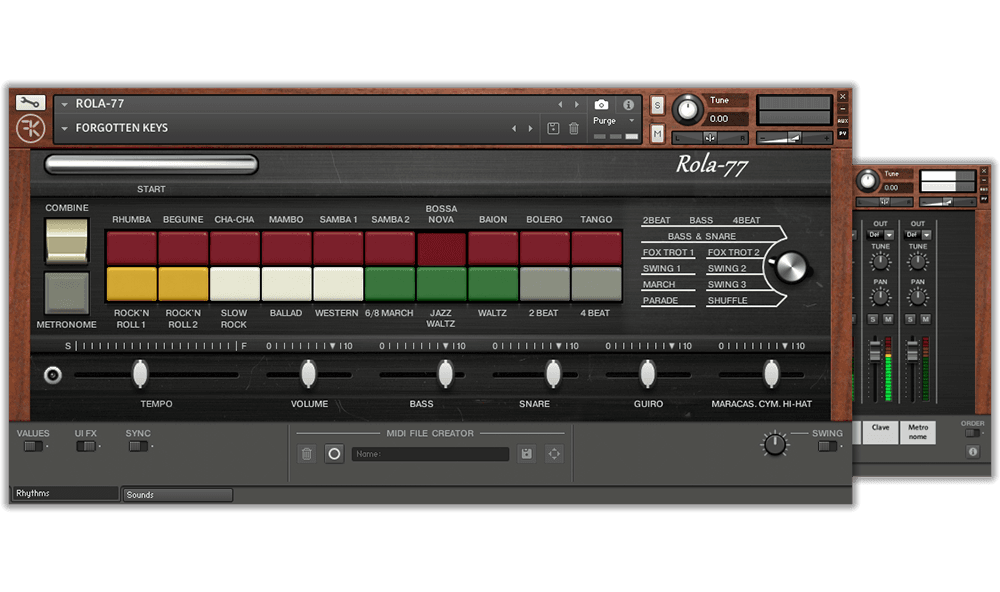Delete MIDI file with the trash icon
Viewport: 1000px width, 592px height.
(307, 454)
